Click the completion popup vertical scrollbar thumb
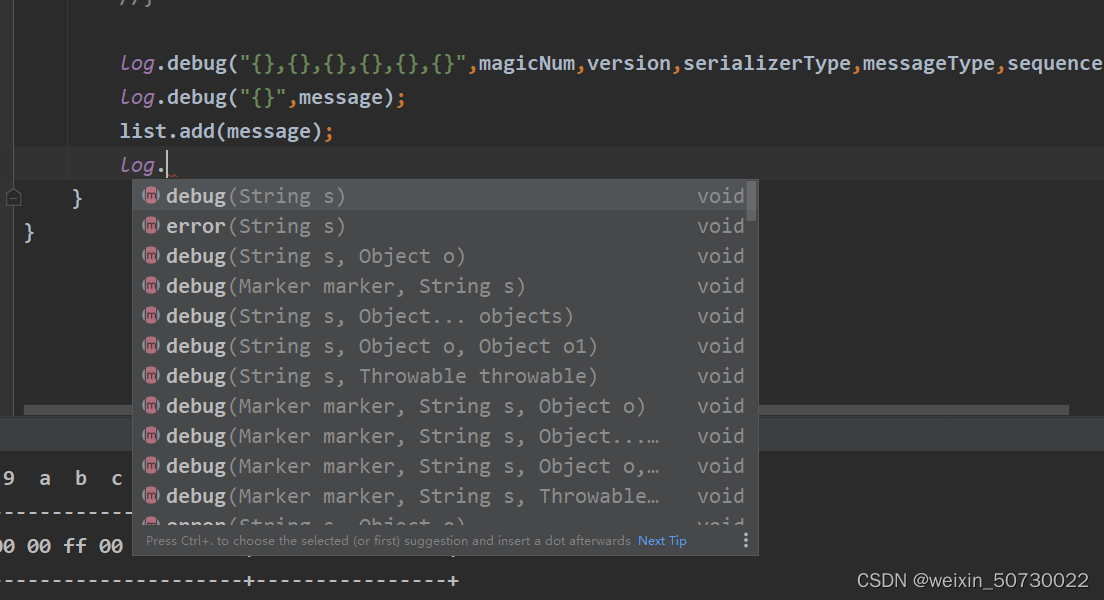 pos(752,201)
